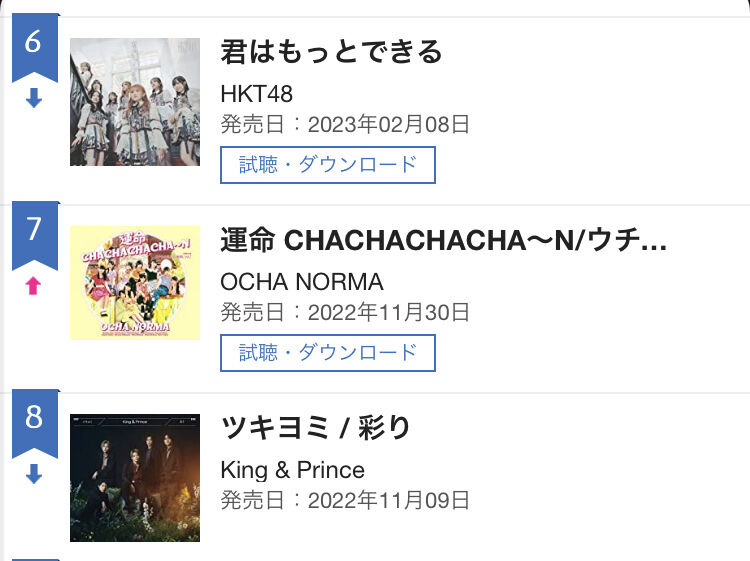Click the rank 6 ribbon badge
The image size is (750, 561).
[x=34, y=45]
